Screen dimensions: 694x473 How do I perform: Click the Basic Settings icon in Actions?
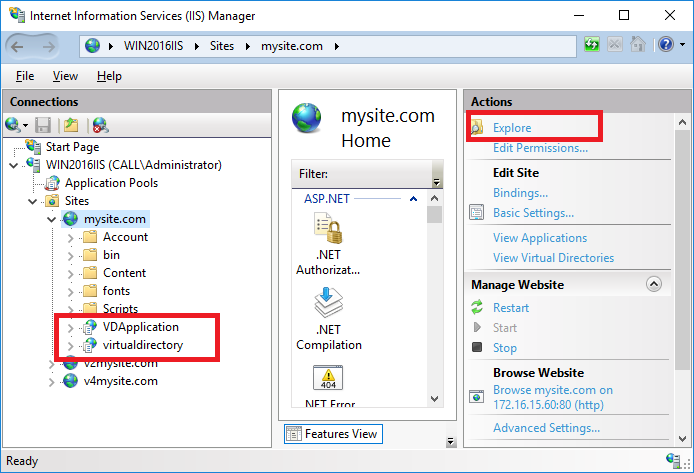click(x=477, y=212)
